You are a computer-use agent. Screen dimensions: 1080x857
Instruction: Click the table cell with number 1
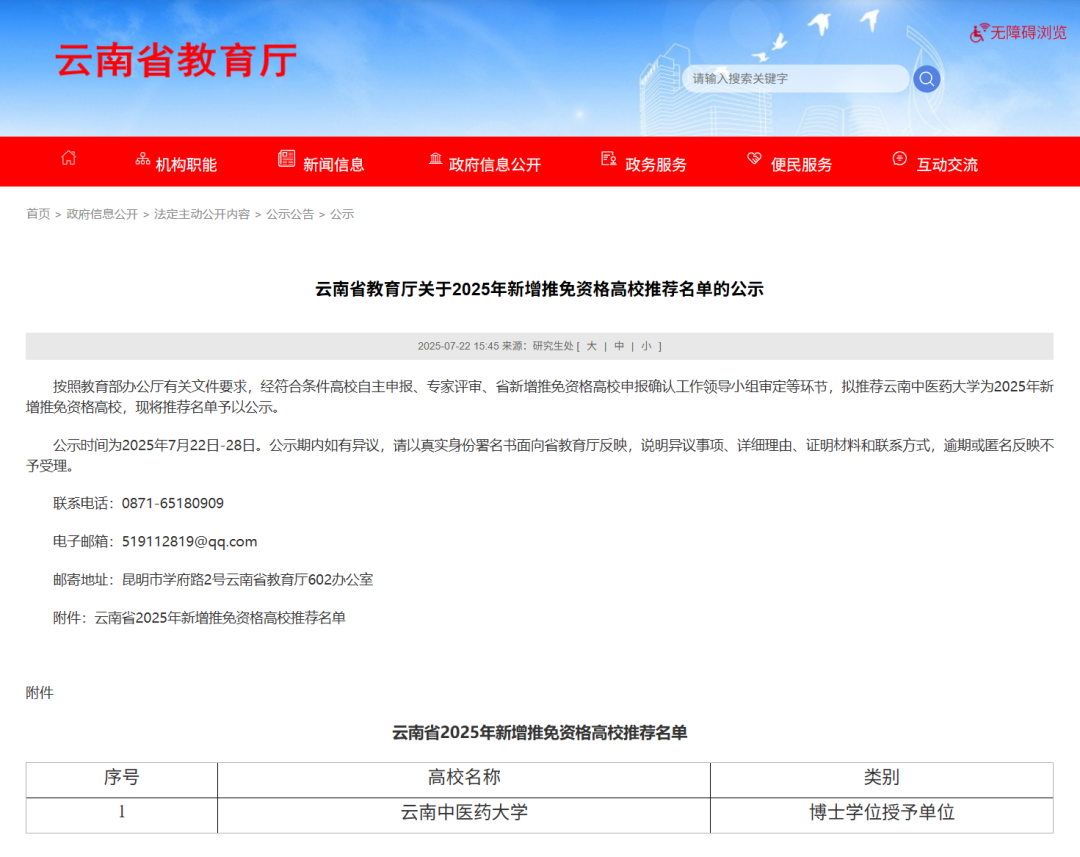pos(122,814)
